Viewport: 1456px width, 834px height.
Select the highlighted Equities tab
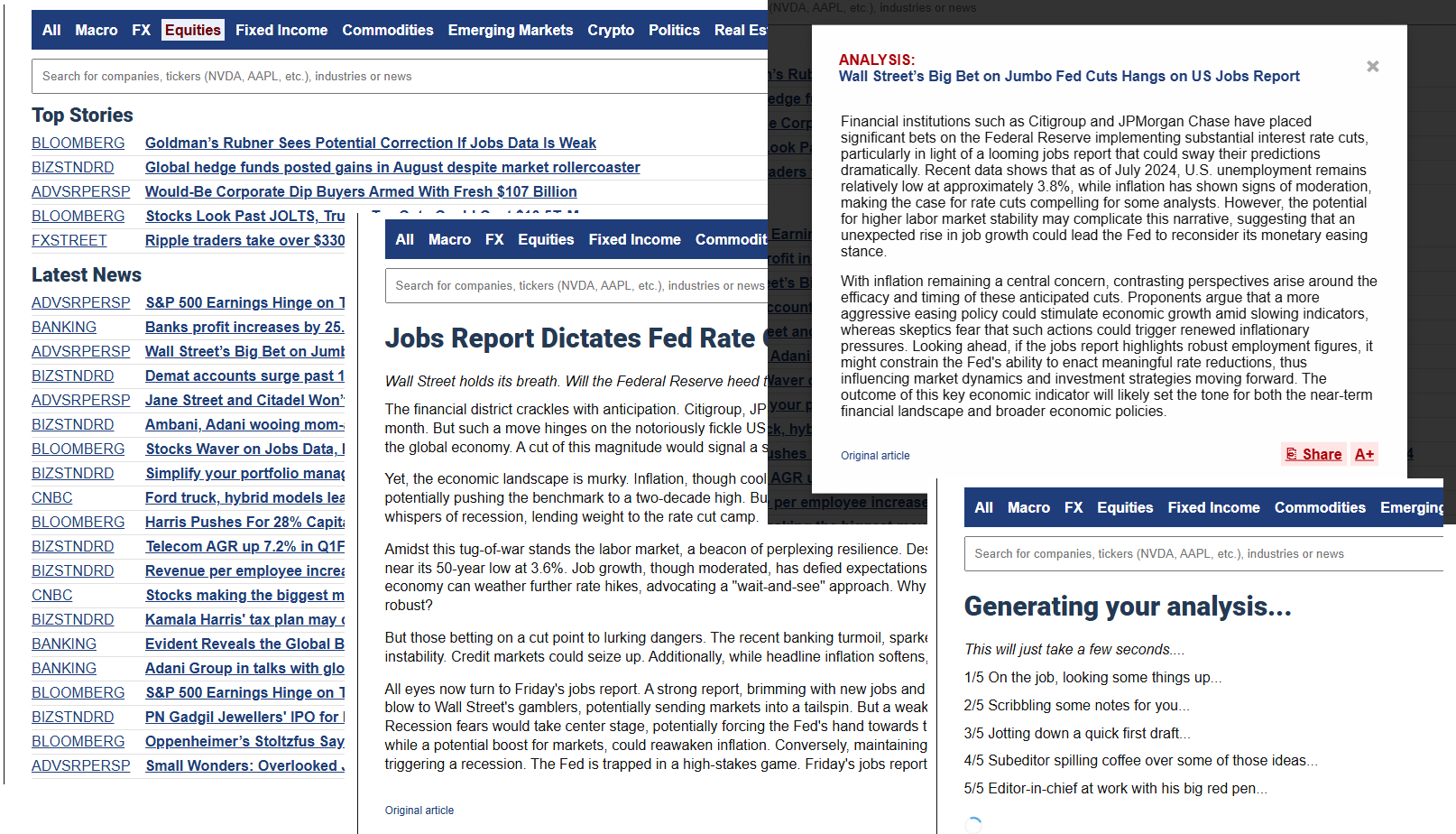click(x=192, y=30)
